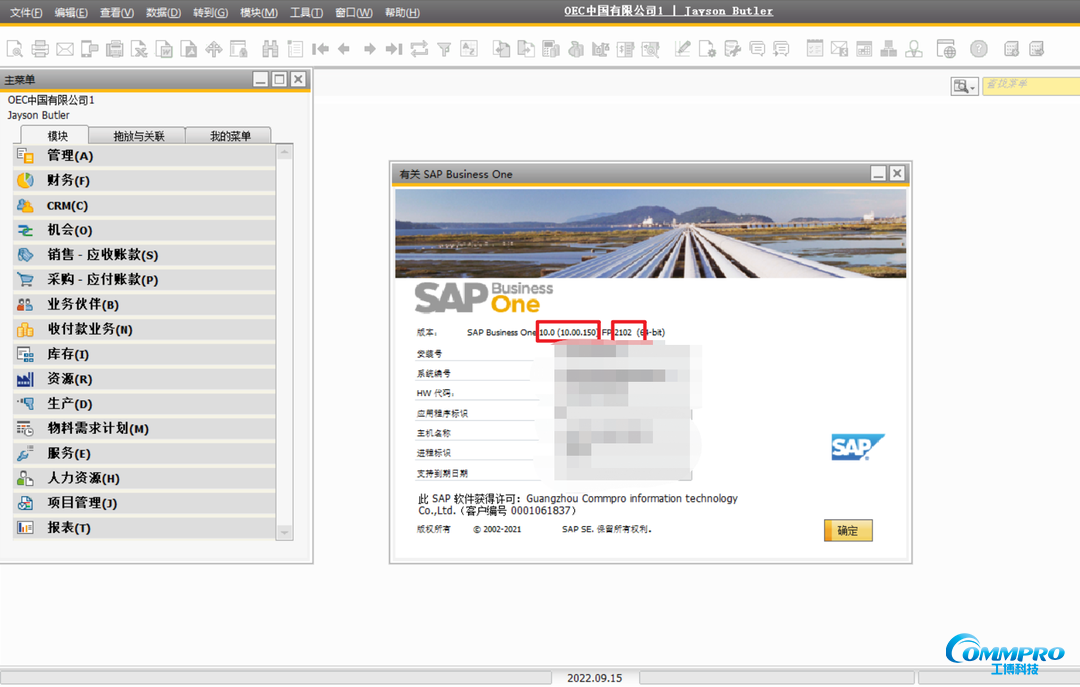This screenshot has height=687, width=1080.
Task: Open the online help question mark icon
Action: pyautogui.click(x=979, y=48)
